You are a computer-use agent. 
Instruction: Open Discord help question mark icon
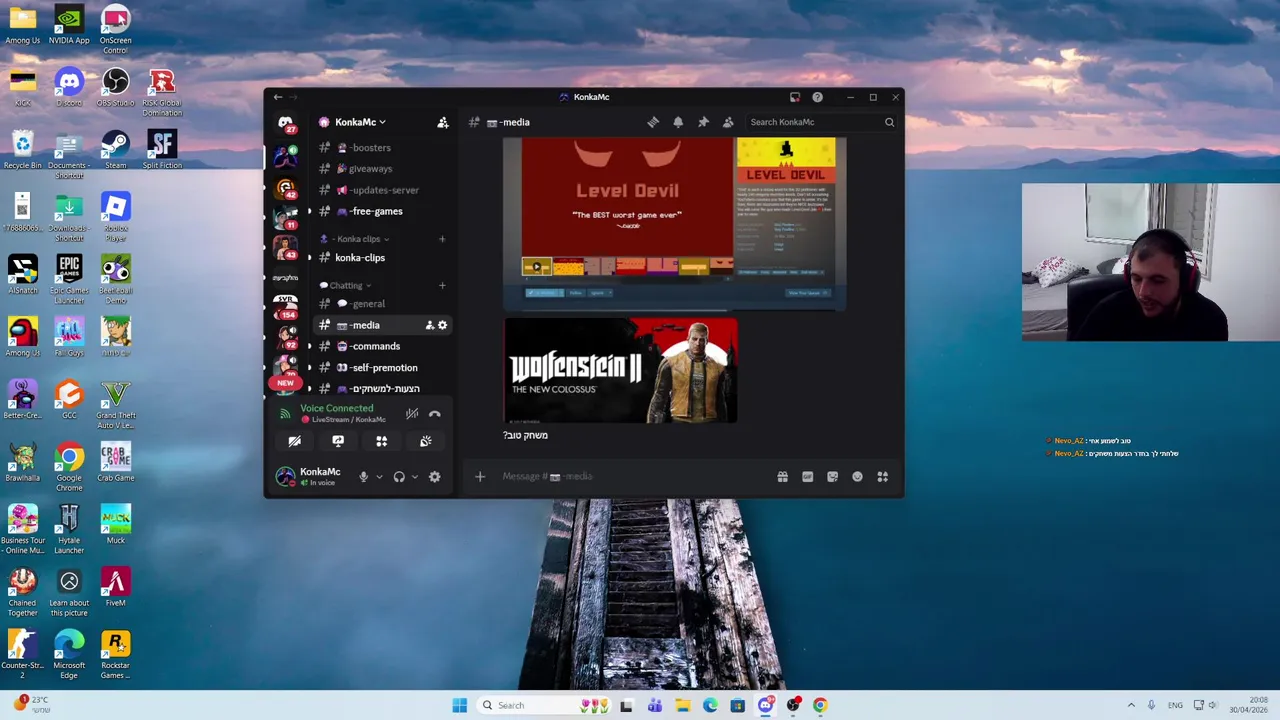(x=817, y=97)
